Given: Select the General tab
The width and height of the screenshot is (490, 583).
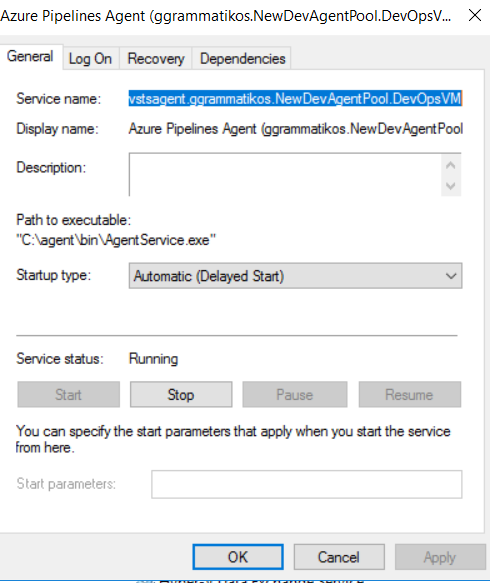Looking at the screenshot, I should tap(30, 57).
